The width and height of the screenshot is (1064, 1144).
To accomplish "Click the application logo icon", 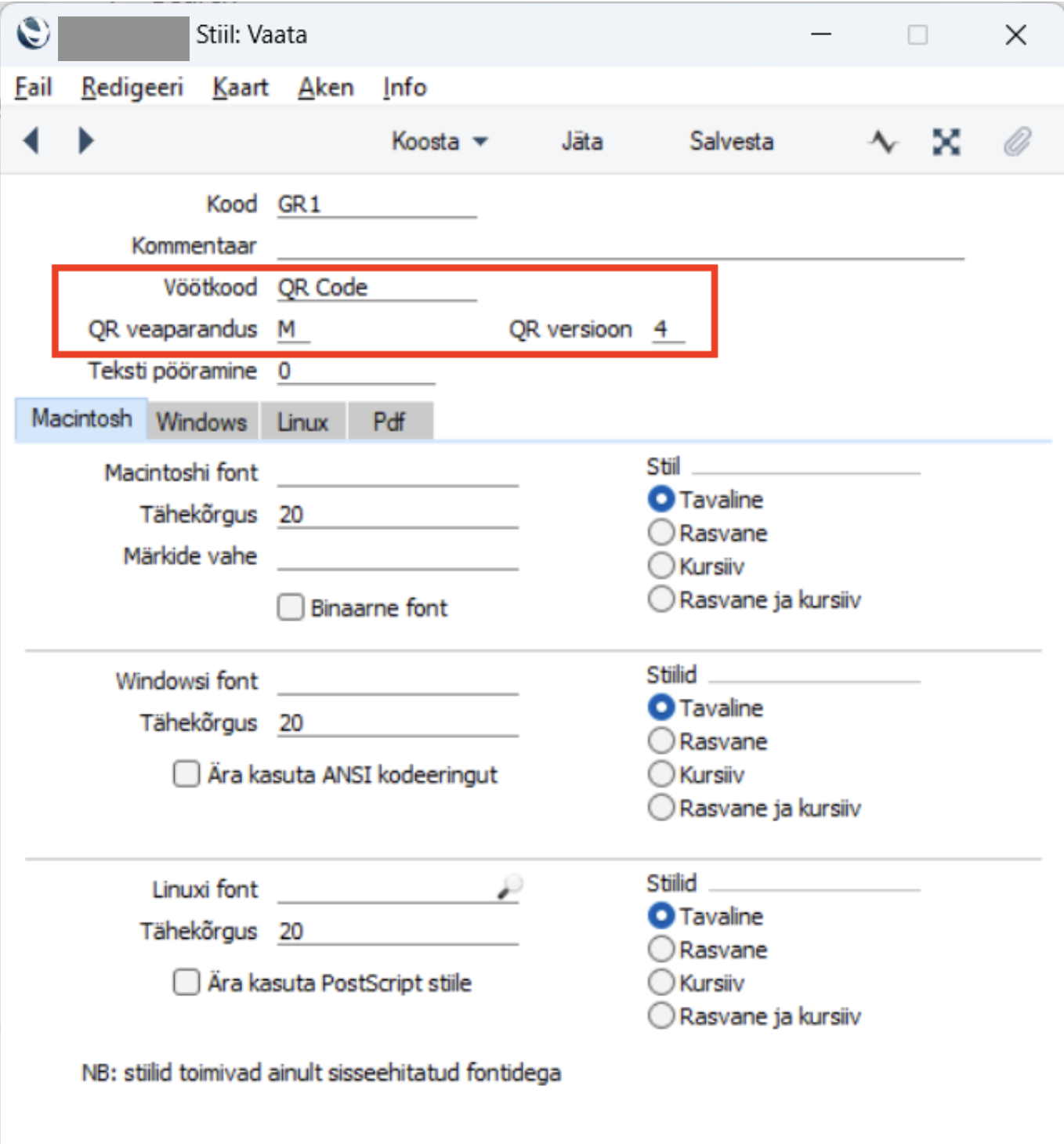I will coord(33,34).
